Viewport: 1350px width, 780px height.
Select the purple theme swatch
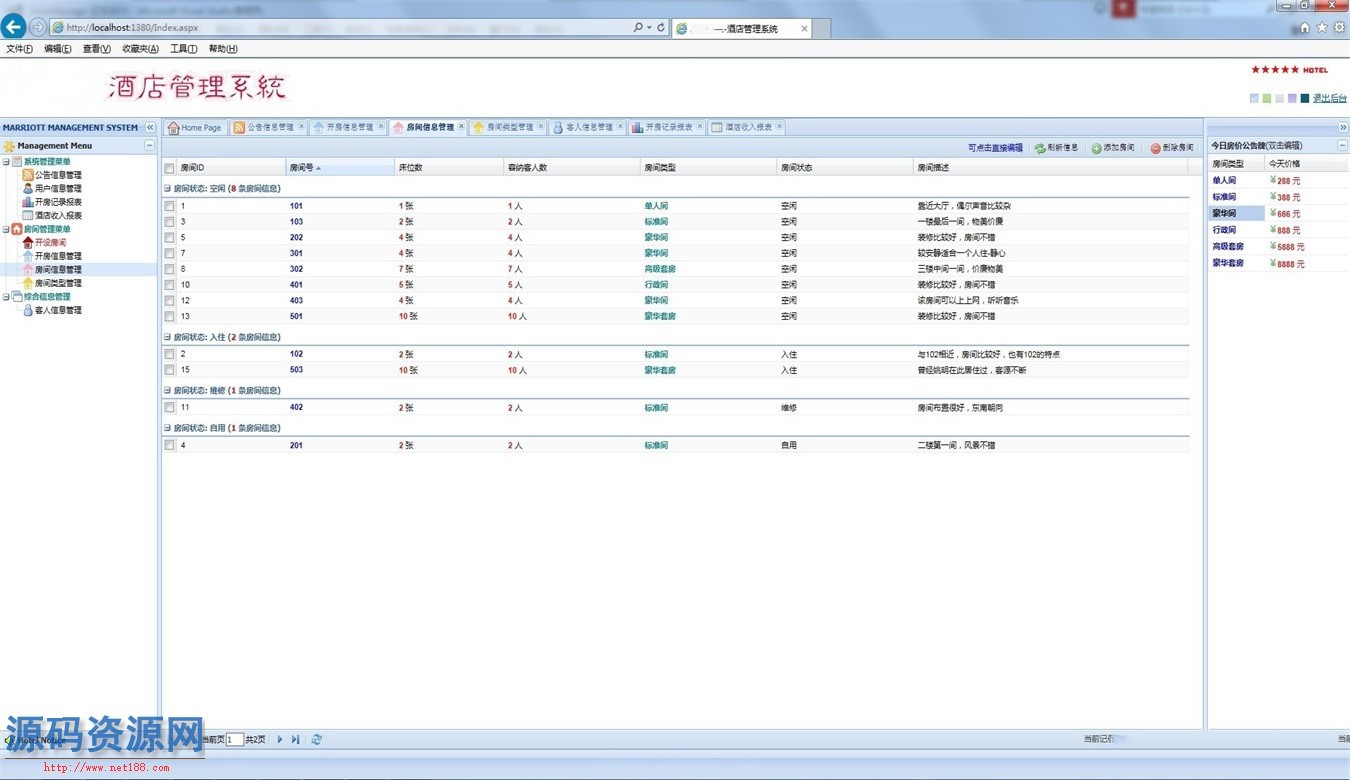point(1292,98)
